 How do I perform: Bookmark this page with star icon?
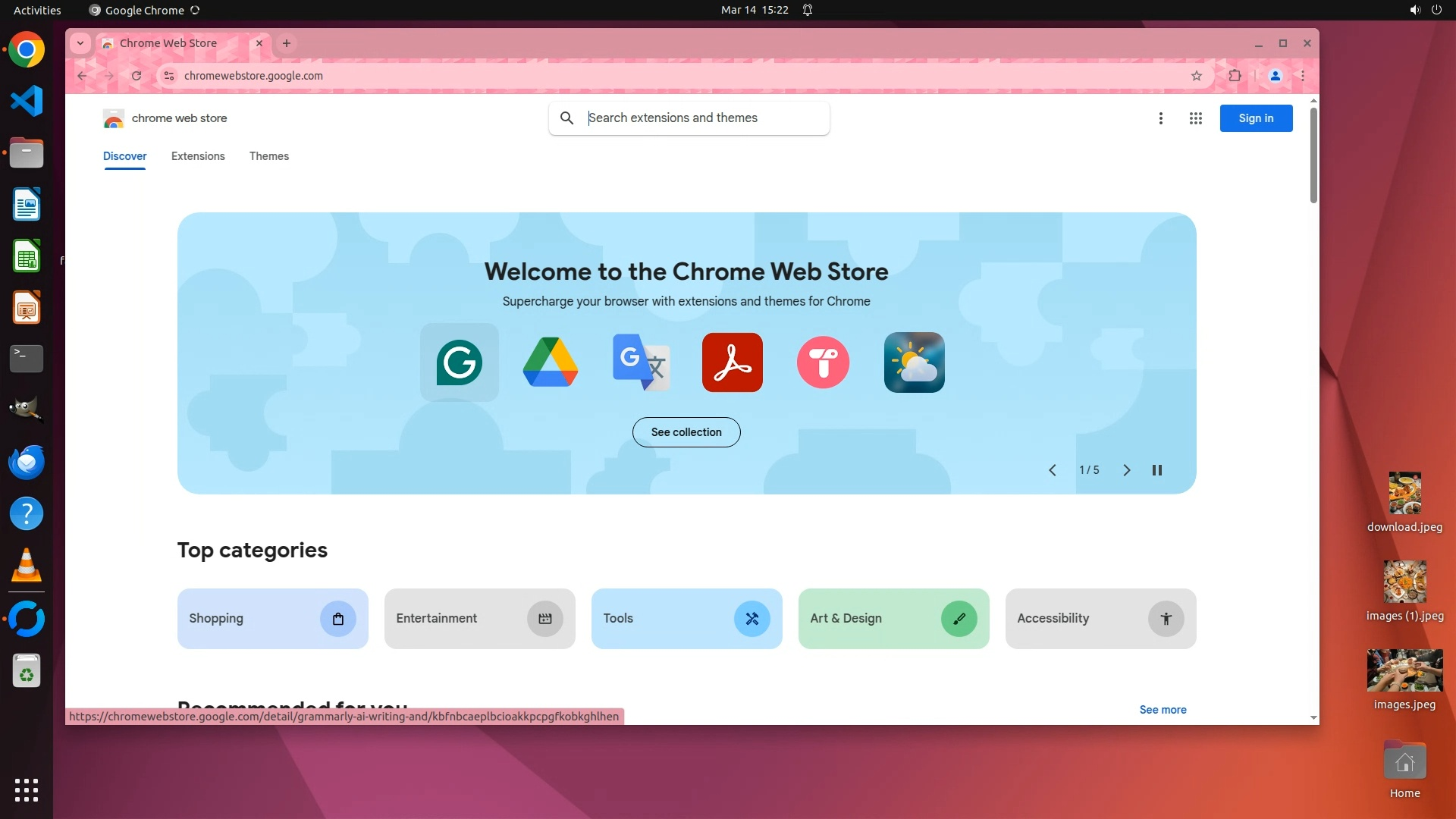pos(1197,76)
